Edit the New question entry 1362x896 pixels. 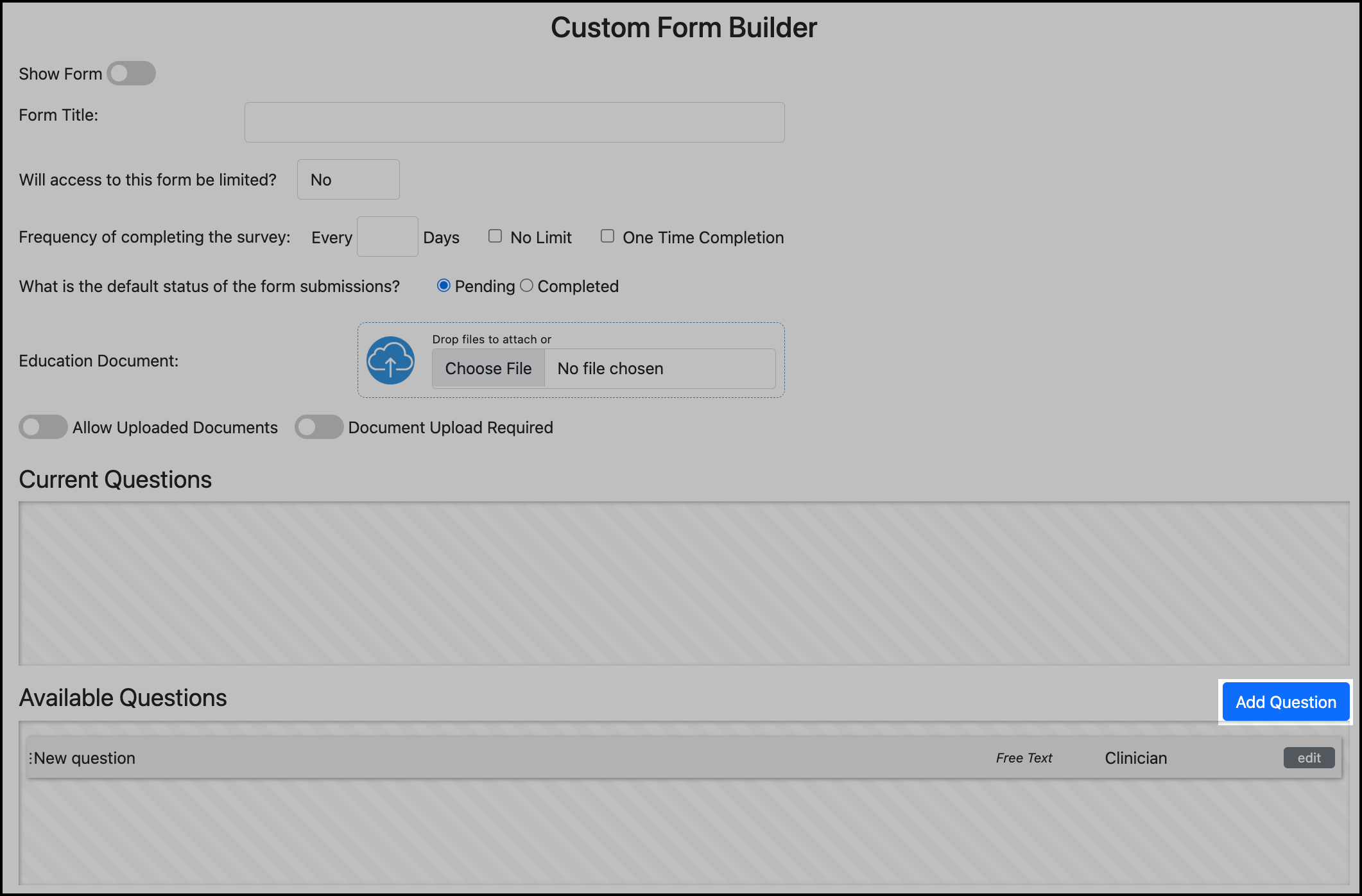point(1309,757)
